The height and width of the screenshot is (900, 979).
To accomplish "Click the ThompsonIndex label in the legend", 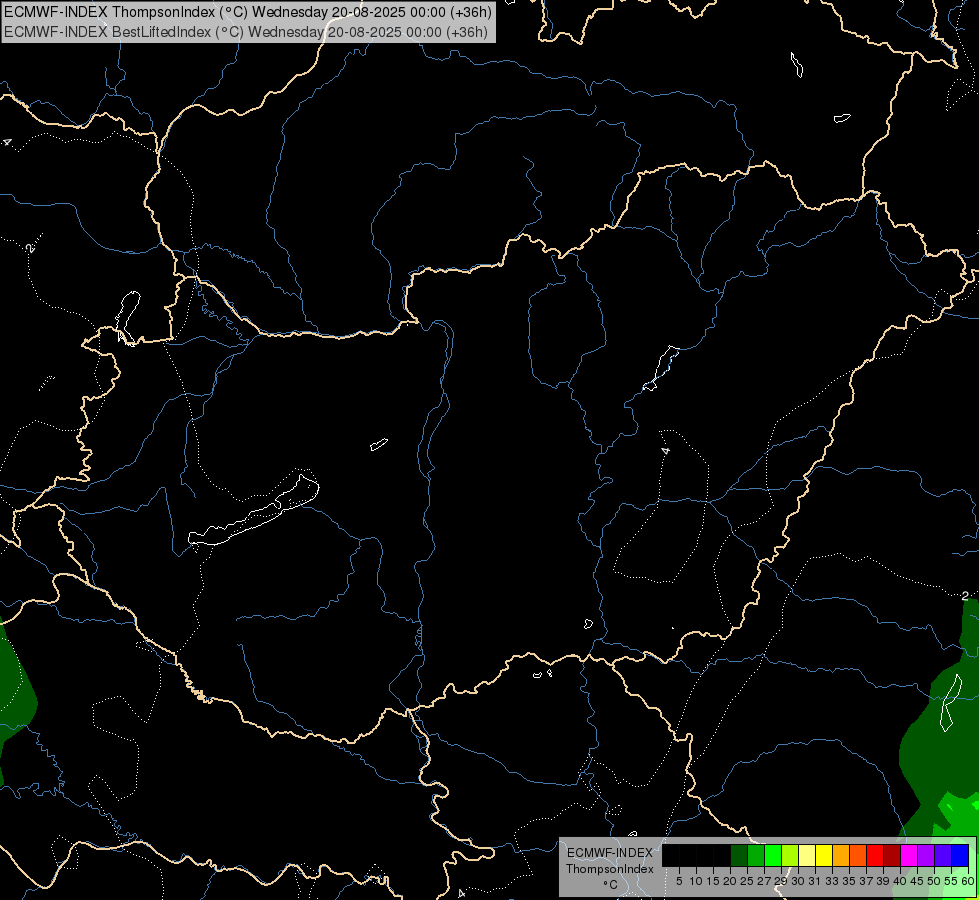I will pos(610,869).
